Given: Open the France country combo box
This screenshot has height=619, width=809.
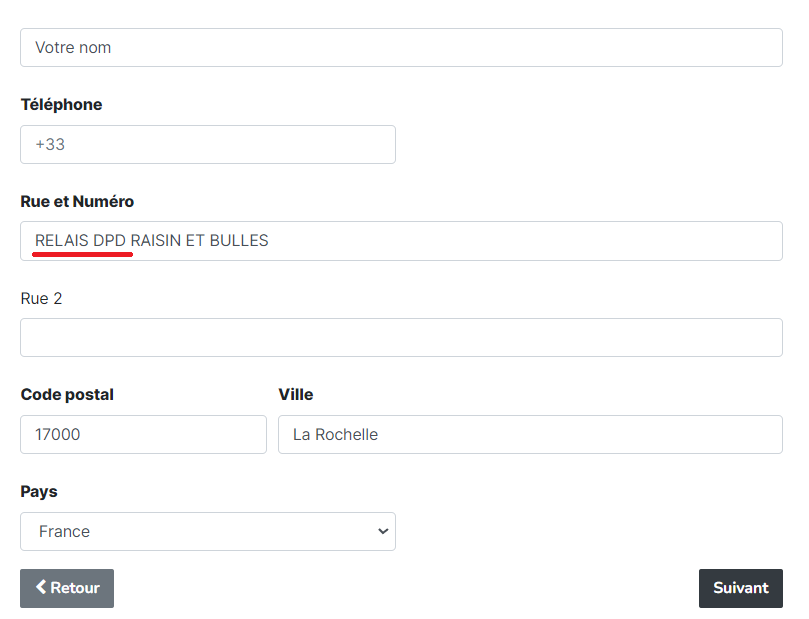Looking at the screenshot, I should pos(208,531).
